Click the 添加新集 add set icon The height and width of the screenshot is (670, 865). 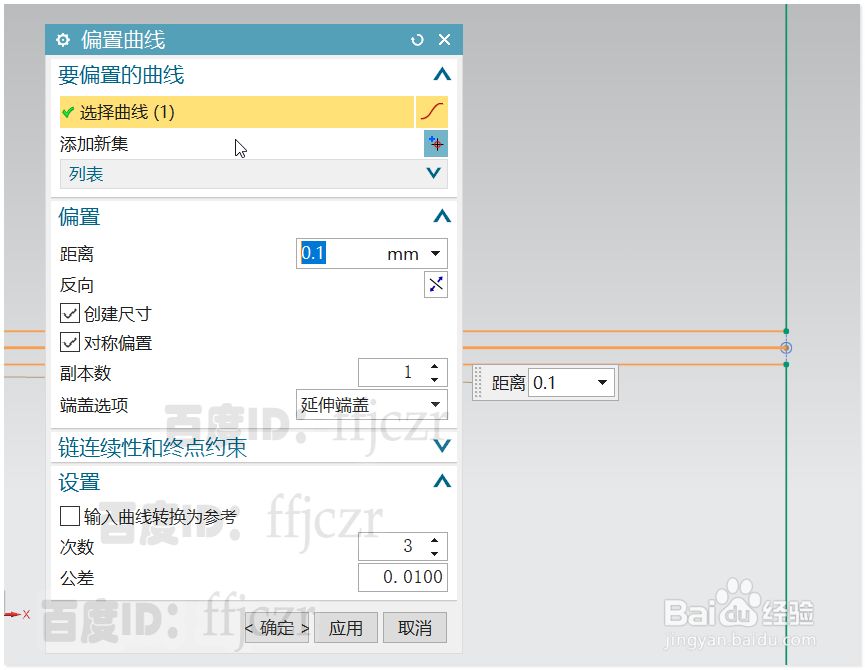point(436,144)
